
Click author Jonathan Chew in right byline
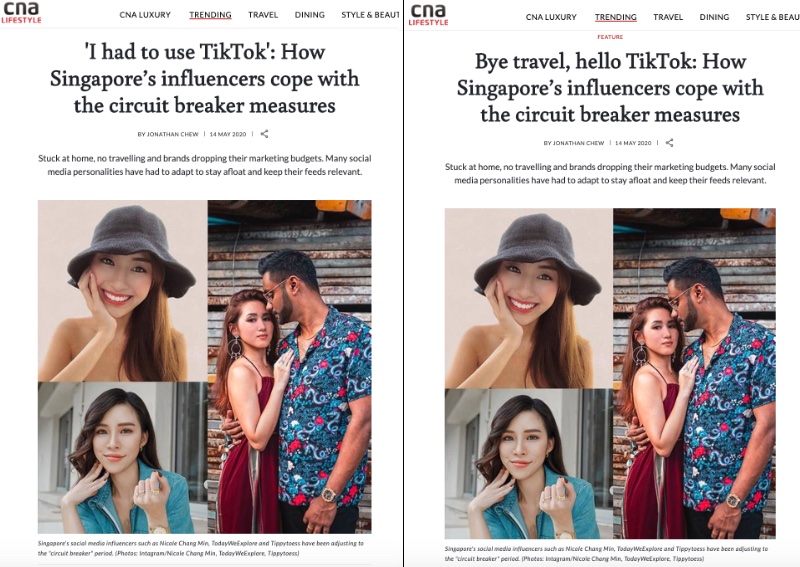point(574,143)
